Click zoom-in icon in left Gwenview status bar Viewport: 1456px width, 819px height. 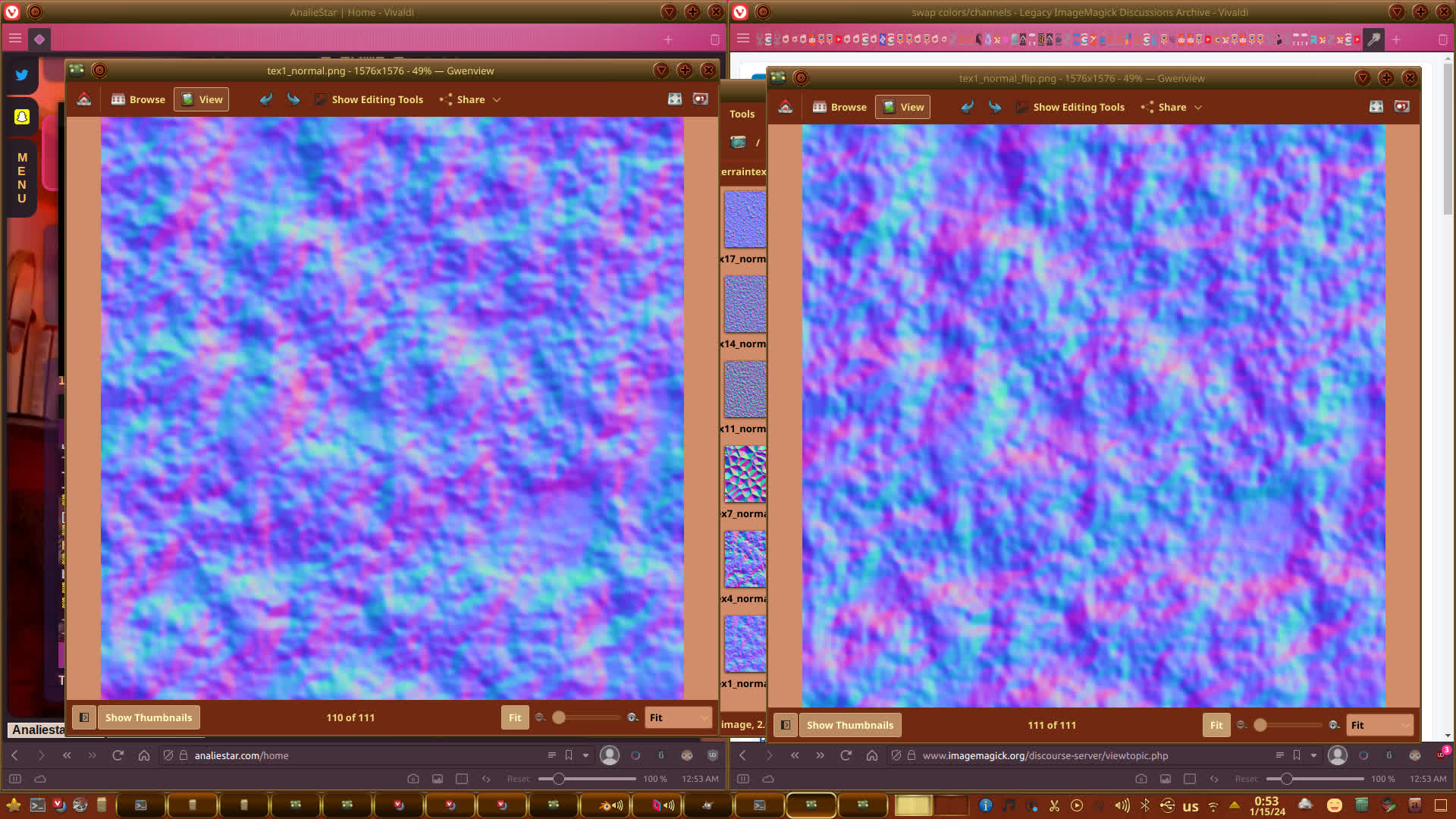[632, 717]
